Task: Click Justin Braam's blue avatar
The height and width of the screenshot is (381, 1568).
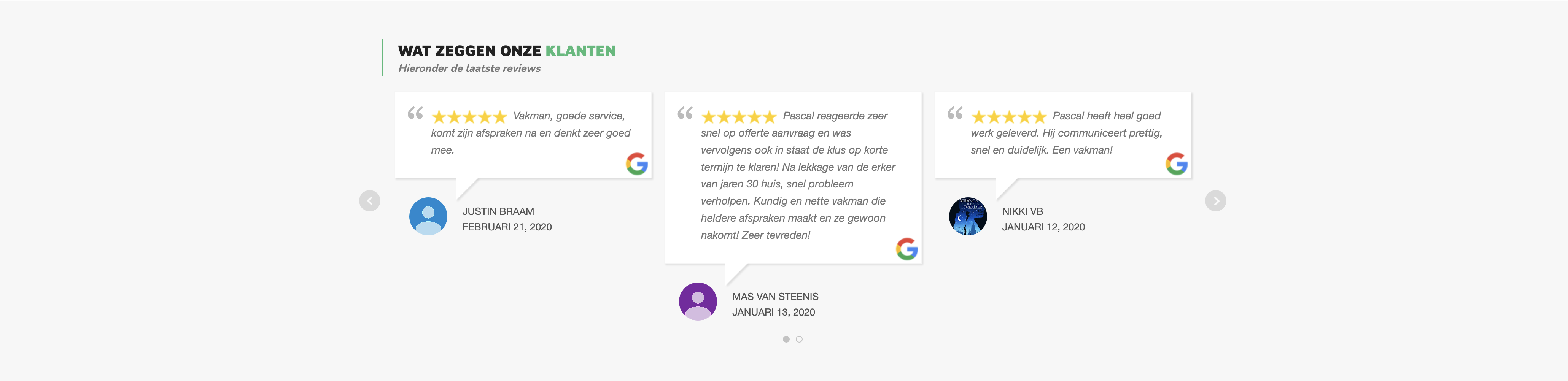Action: pyautogui.click(x=429, y=216)
